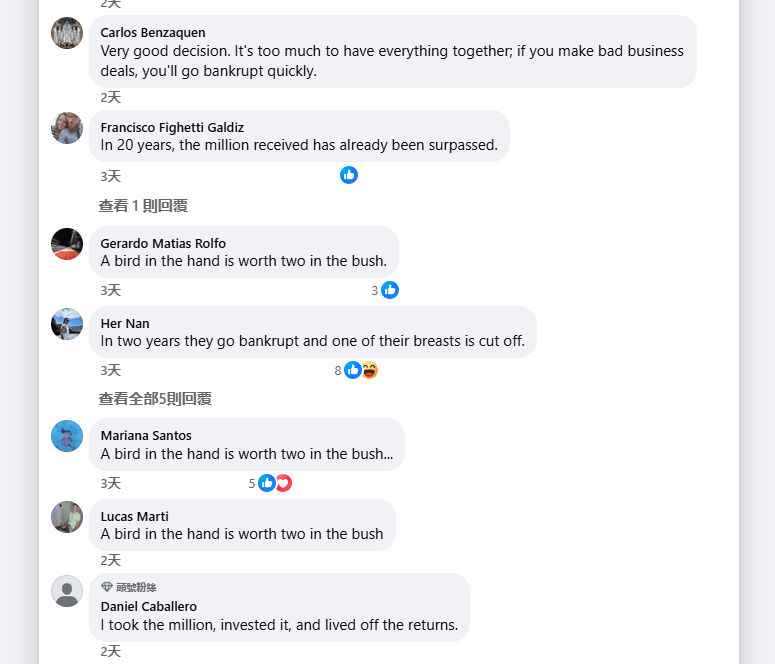Click Gerardo Matias Rolfo's profile photo

67,244
